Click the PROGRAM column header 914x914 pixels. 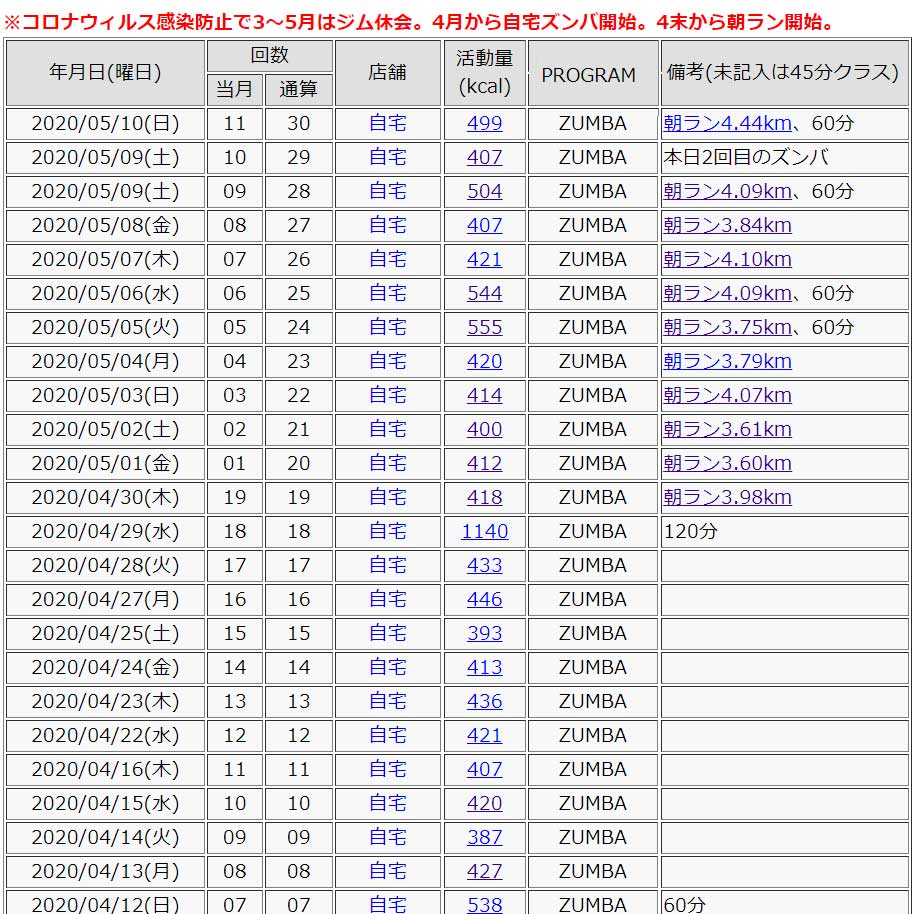593,73
